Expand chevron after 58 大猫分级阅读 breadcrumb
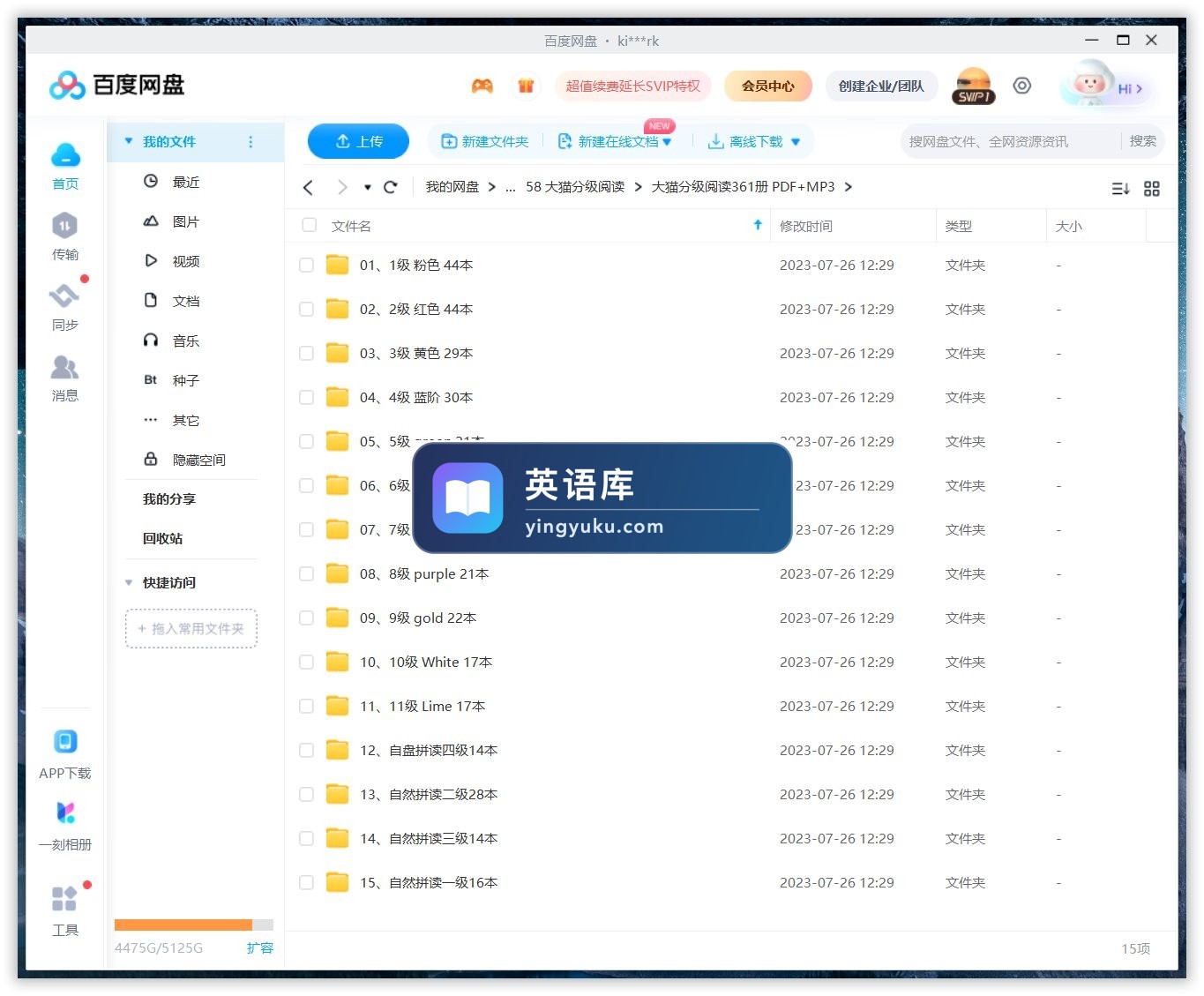The height and width of the screenshot is (996, 1204). (638, 187)
